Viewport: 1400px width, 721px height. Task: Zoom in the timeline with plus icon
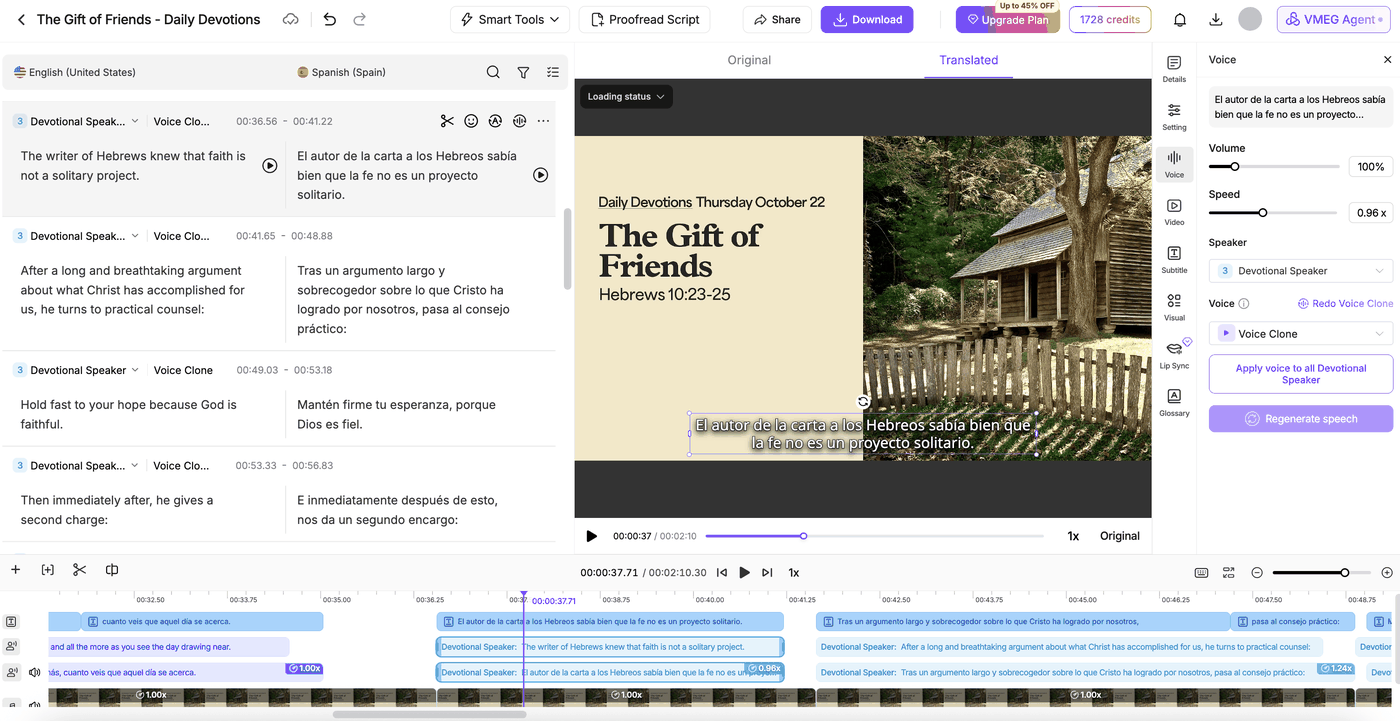tap(1387, 573)
